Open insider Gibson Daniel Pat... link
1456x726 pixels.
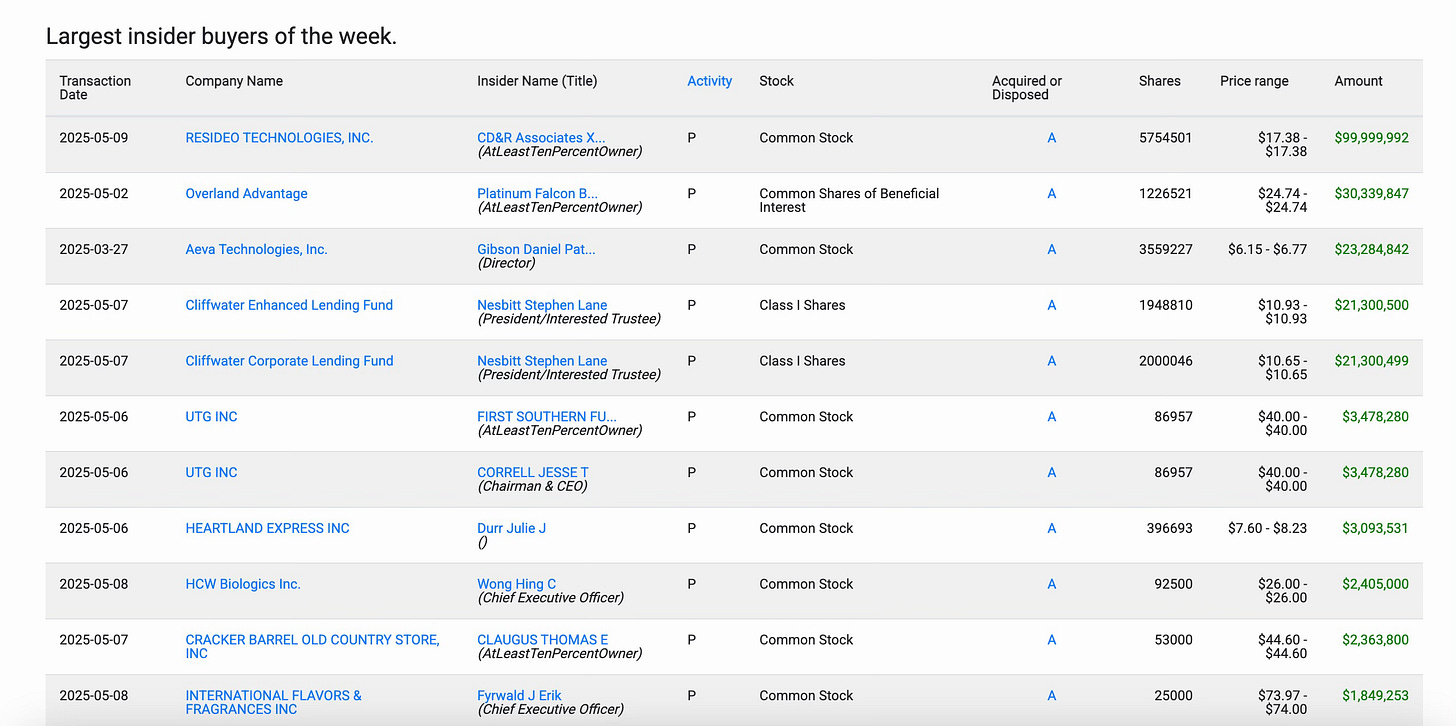(x=536, y=250)
